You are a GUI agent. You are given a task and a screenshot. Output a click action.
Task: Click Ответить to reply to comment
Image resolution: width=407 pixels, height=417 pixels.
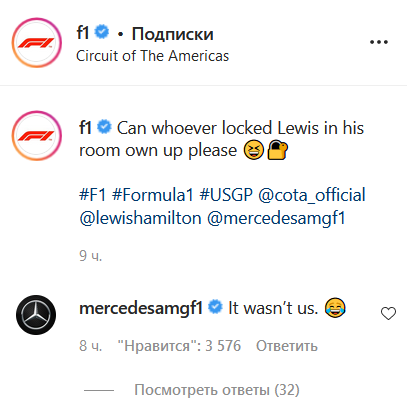(287, 346)
